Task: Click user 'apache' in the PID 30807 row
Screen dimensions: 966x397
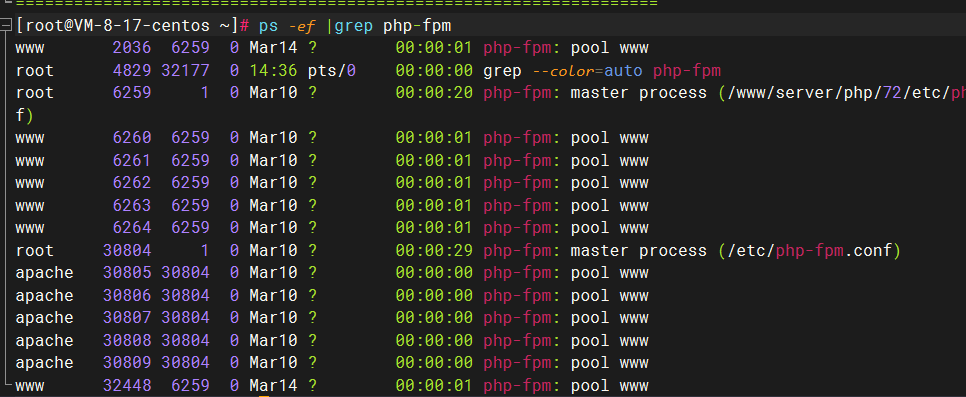Action: [44, 319]
